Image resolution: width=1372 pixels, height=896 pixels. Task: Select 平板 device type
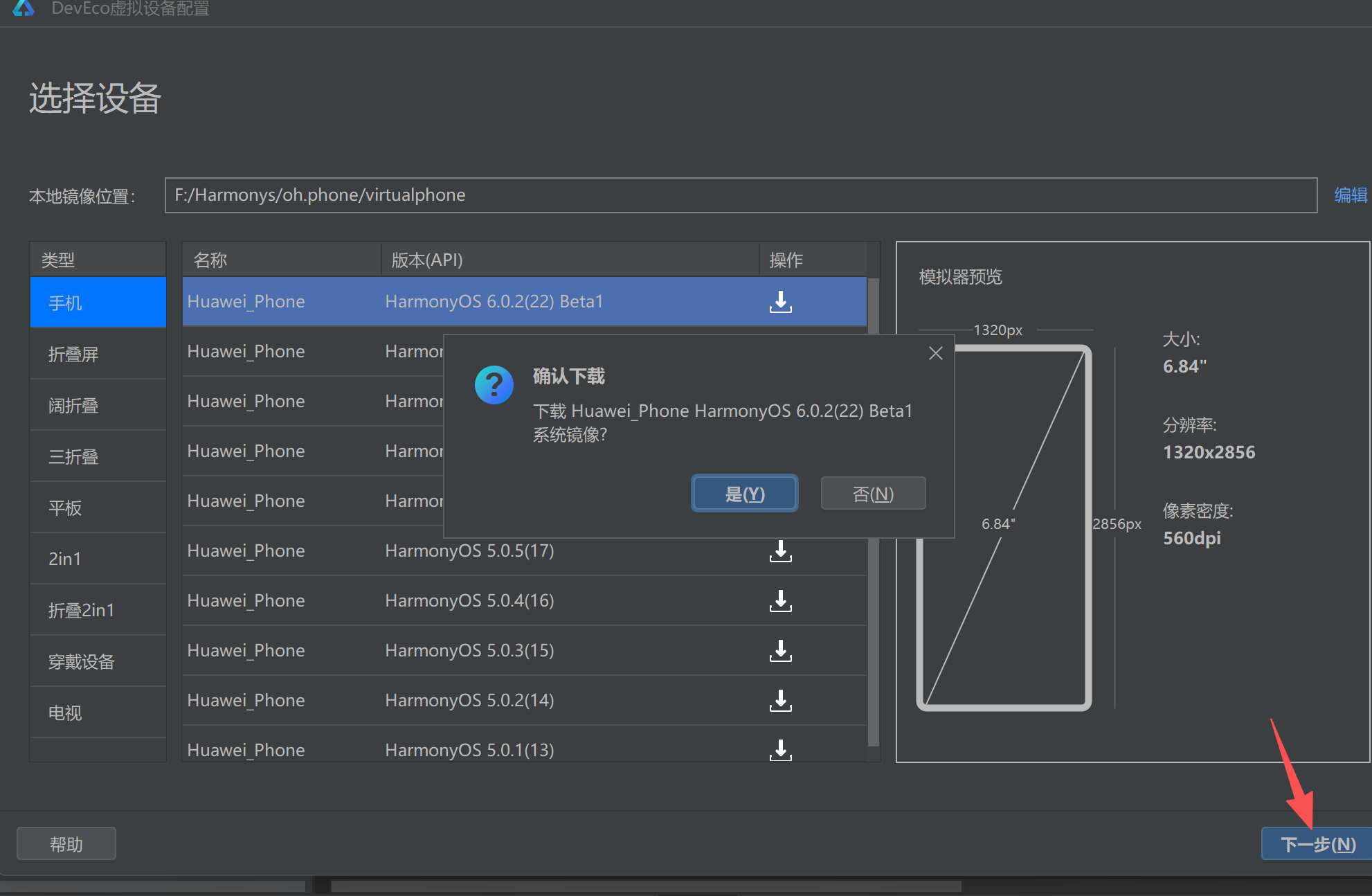click(98, 508)
